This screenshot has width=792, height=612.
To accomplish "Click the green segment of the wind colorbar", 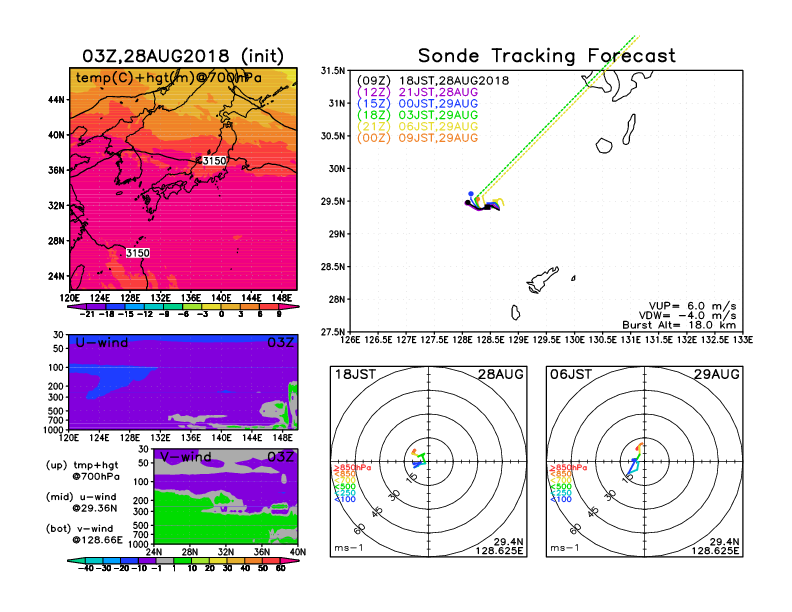I will coord(181,561).
